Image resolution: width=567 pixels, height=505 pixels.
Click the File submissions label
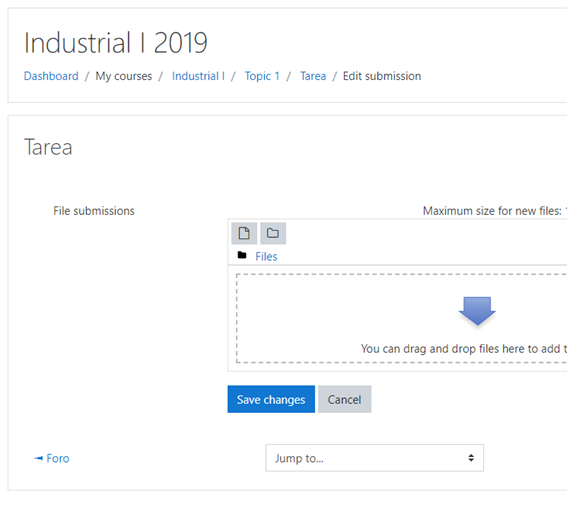coord(94,211)
